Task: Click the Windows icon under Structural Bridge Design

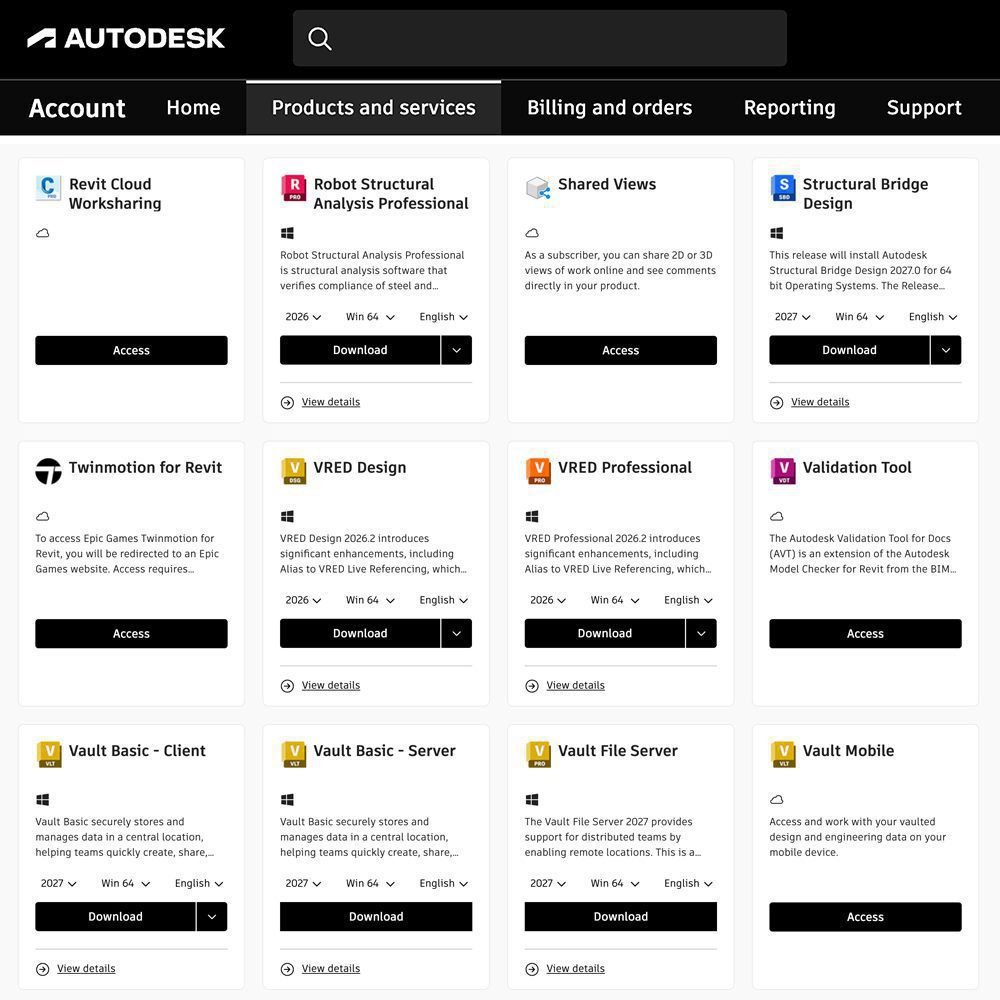Action: [776, 233]
